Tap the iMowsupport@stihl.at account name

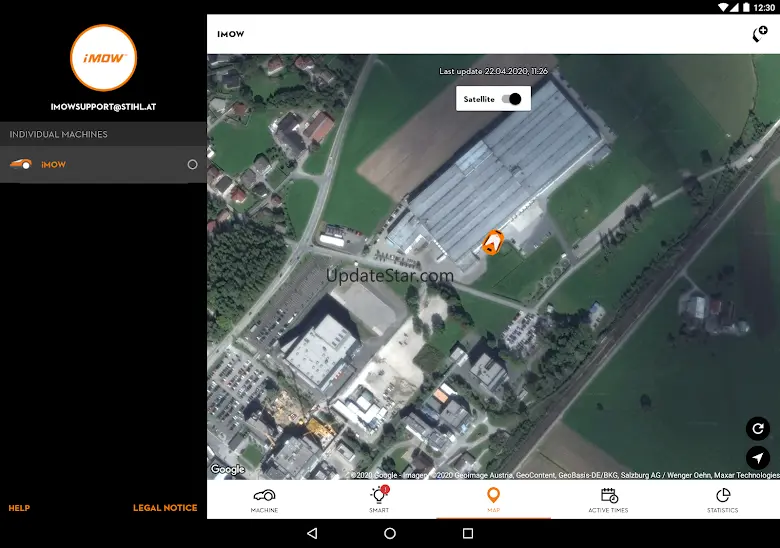tap(103, 107)
